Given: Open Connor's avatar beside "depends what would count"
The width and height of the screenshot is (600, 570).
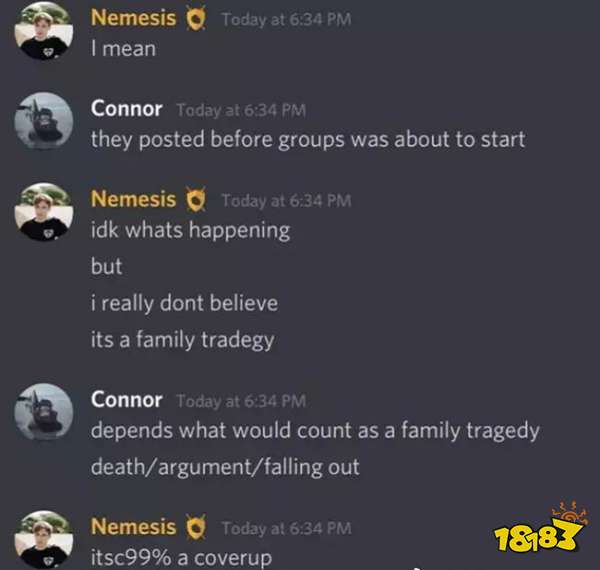Looking at the screenshot, I should (x=44, y=412).
